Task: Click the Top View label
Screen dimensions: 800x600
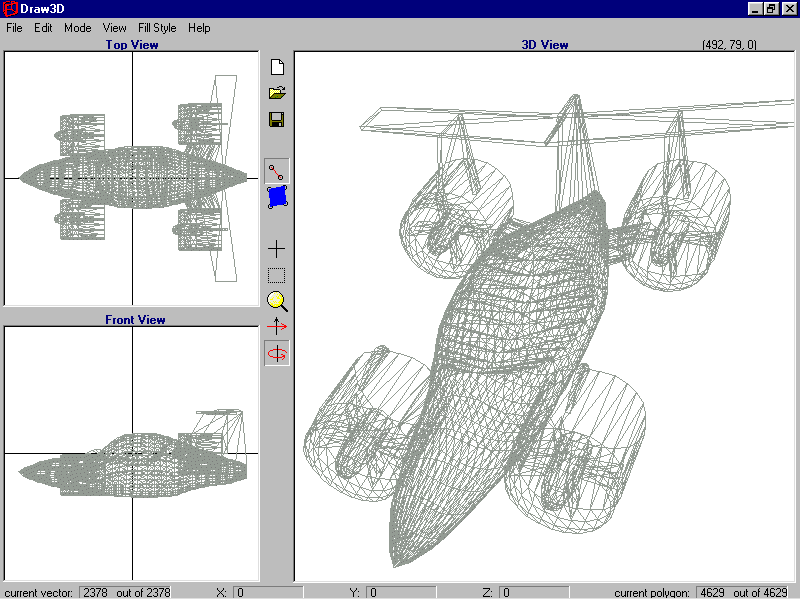Action: pyautogui.click(x=132, y=45)
